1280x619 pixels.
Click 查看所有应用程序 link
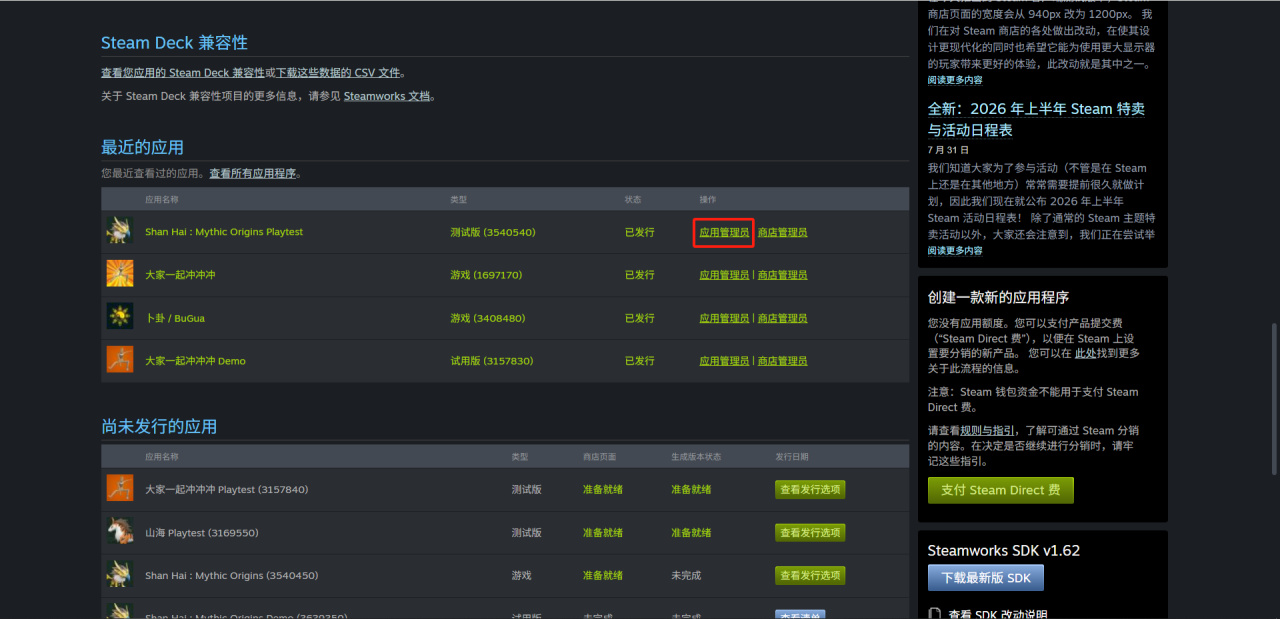point(253,173)
